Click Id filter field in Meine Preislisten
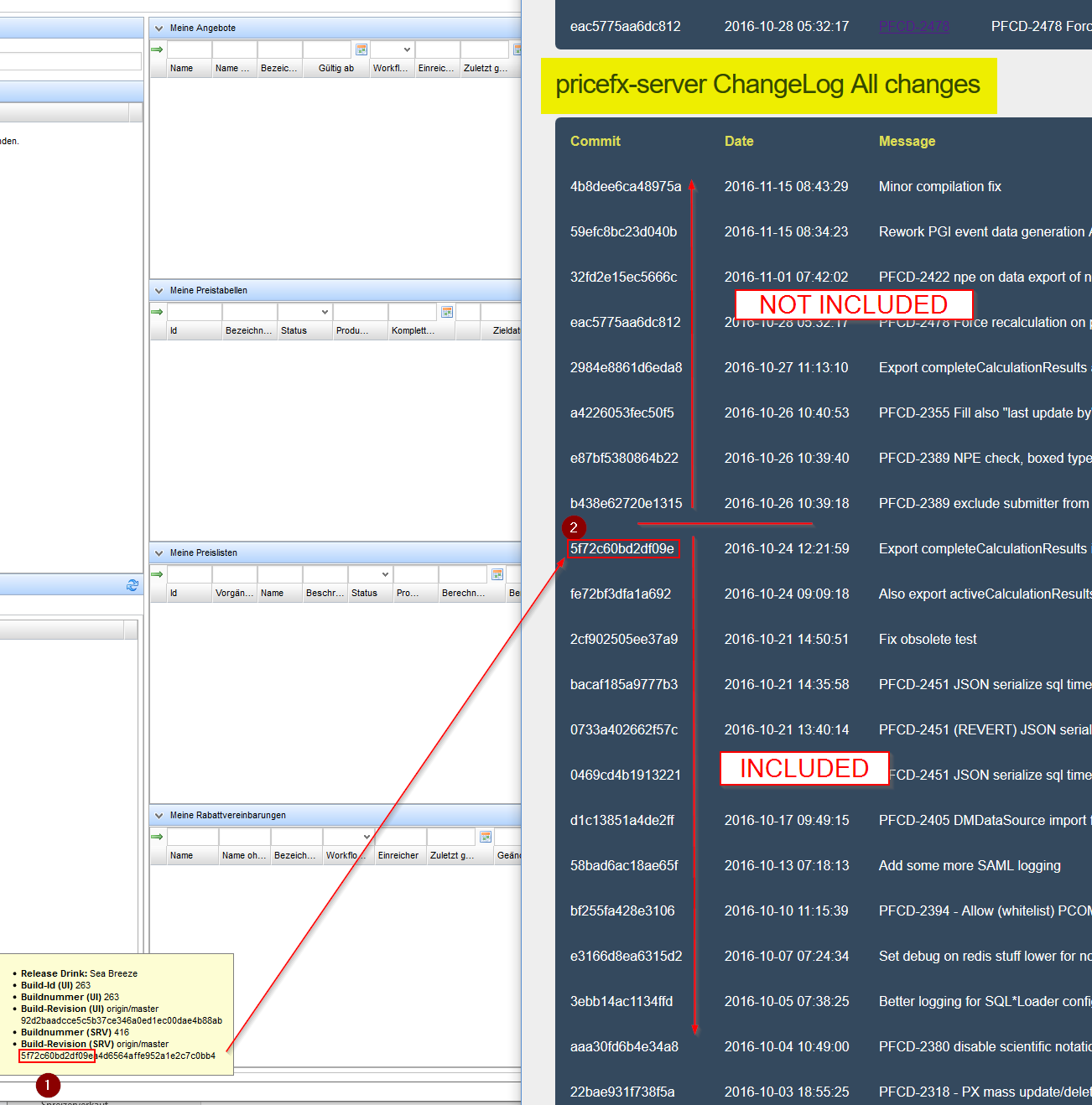The height and width of the screenshot is (1105, 1092). pos(189,574)
